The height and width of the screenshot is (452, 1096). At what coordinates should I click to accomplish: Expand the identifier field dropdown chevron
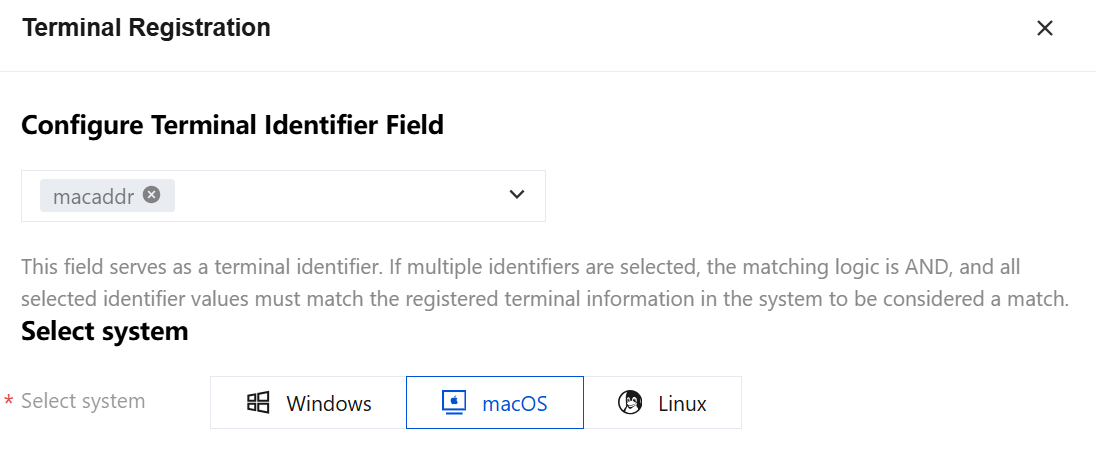pyautogui.click(x=517, y=195)
